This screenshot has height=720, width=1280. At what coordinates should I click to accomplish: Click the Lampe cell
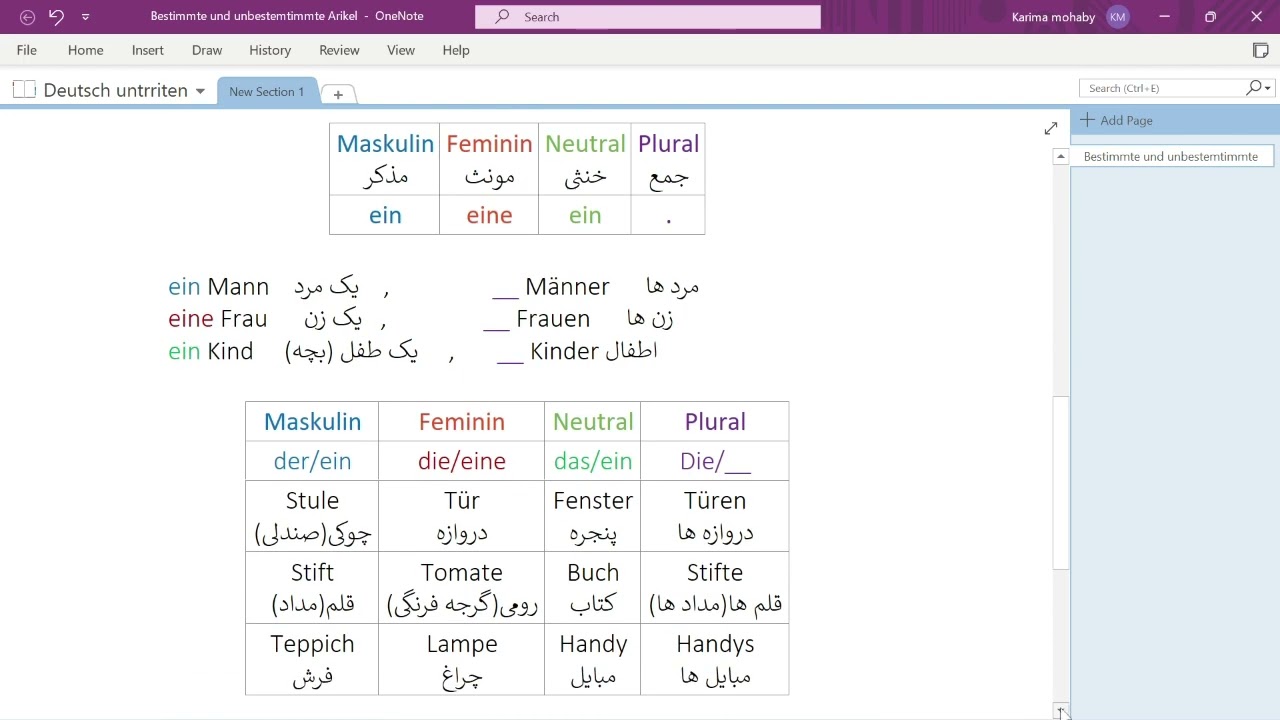[462, 659]
